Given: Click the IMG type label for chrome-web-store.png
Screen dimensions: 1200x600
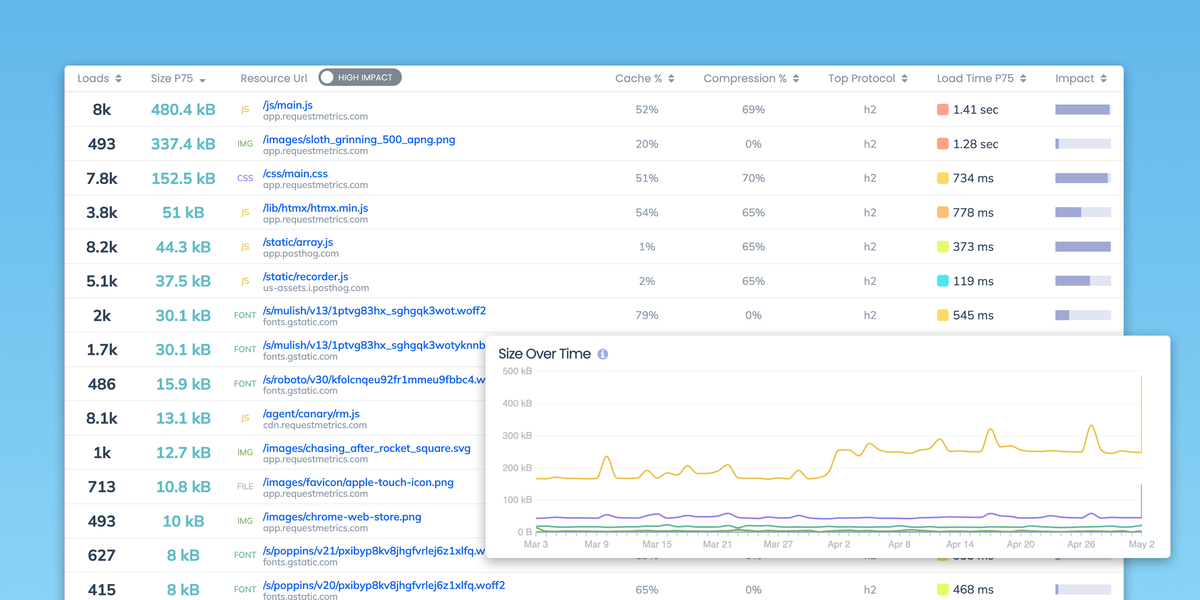Looking at the screenshot, I should [245, 521].
